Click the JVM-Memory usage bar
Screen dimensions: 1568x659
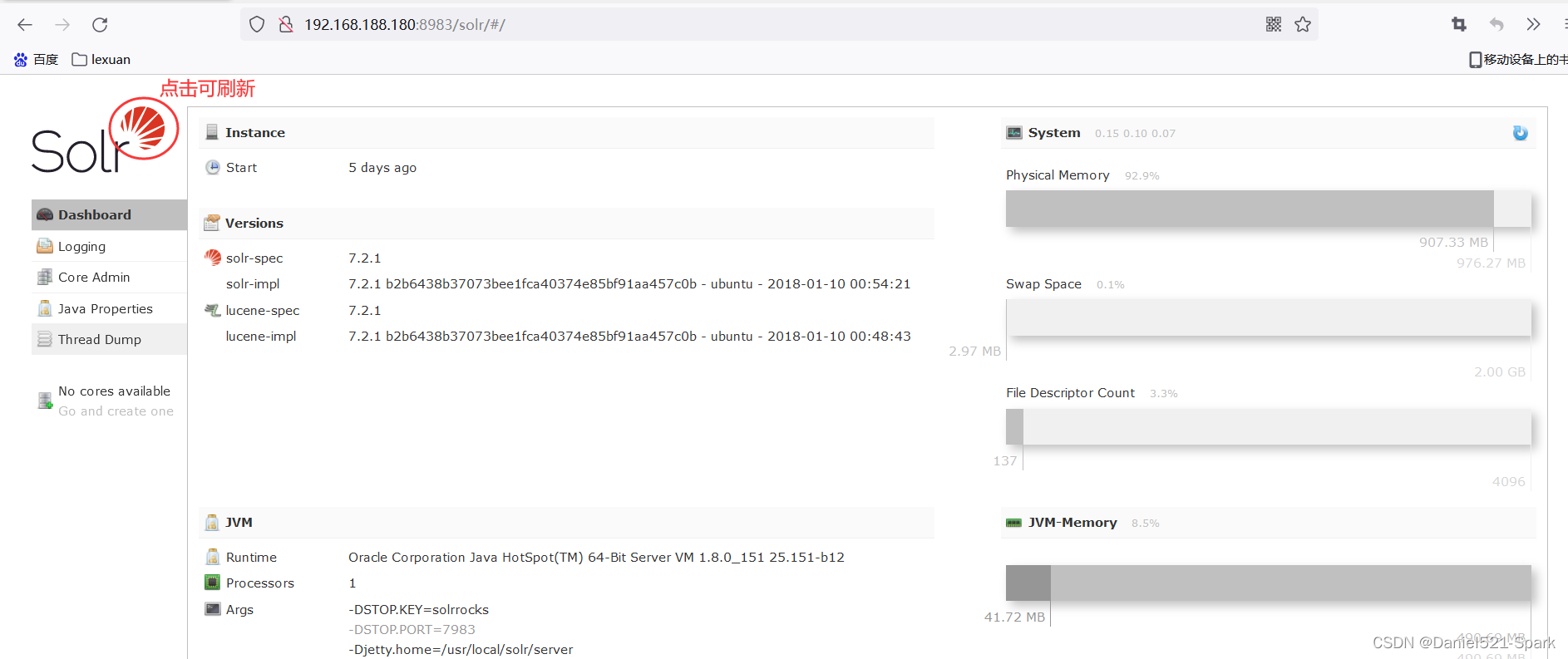[x=1268, y=583]
